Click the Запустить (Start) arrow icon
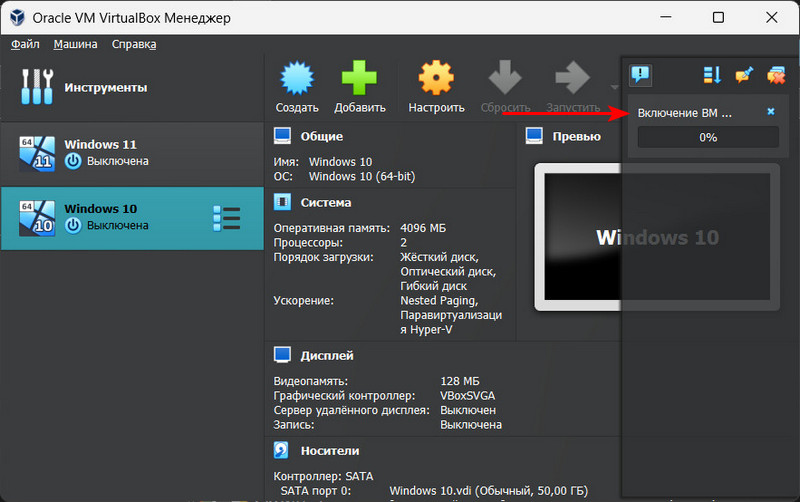Screen dimensions: 800x502 (x=572, y=78)
